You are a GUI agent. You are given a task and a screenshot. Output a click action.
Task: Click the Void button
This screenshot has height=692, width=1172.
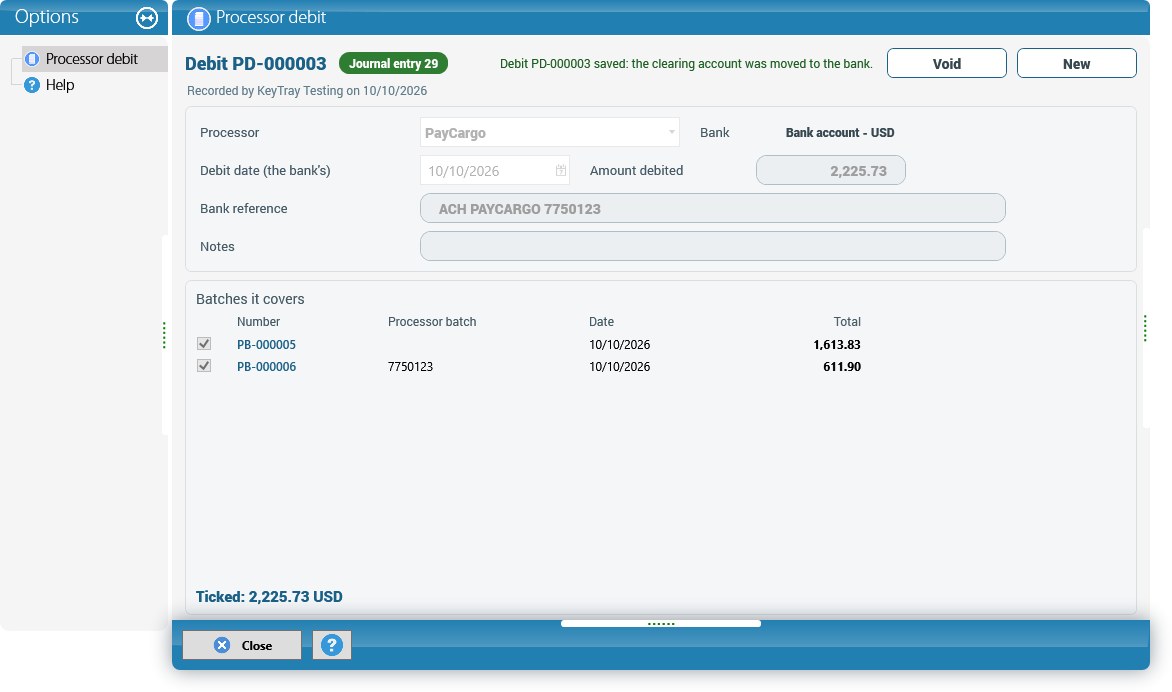(x=946, y=64)
